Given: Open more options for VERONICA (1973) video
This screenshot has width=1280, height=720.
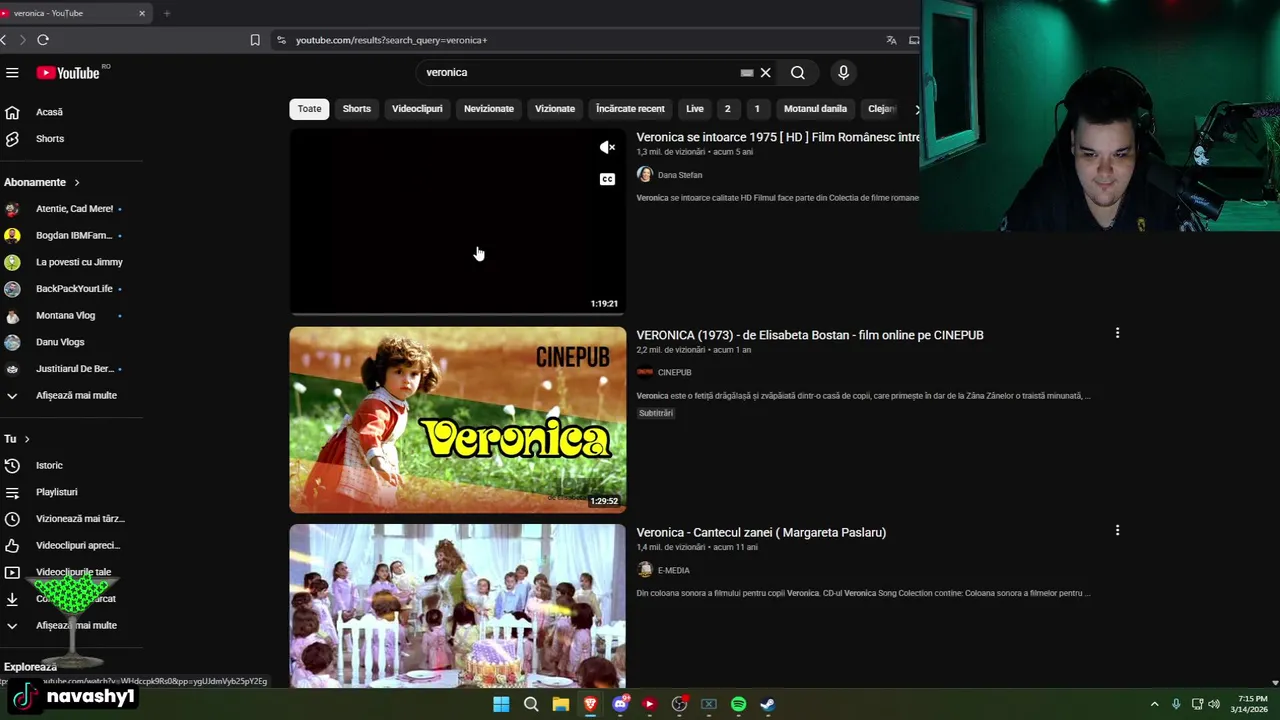Looking at the screenshot, I should [x=1117, y=333].
